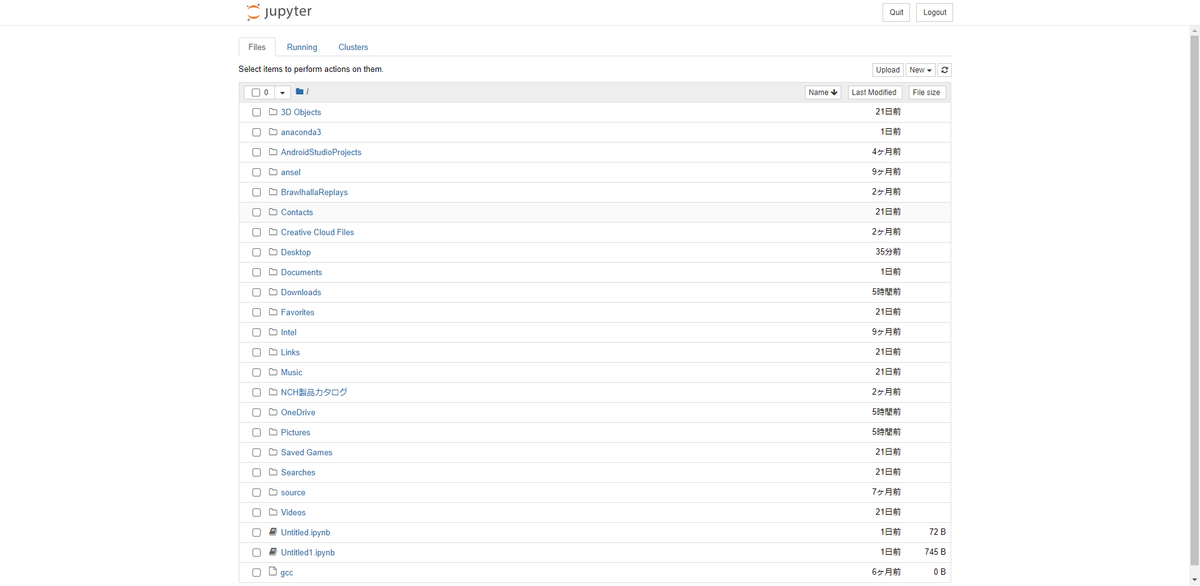
Task: Click the 6ヶ月前 modified time
Action: point(886,572)
